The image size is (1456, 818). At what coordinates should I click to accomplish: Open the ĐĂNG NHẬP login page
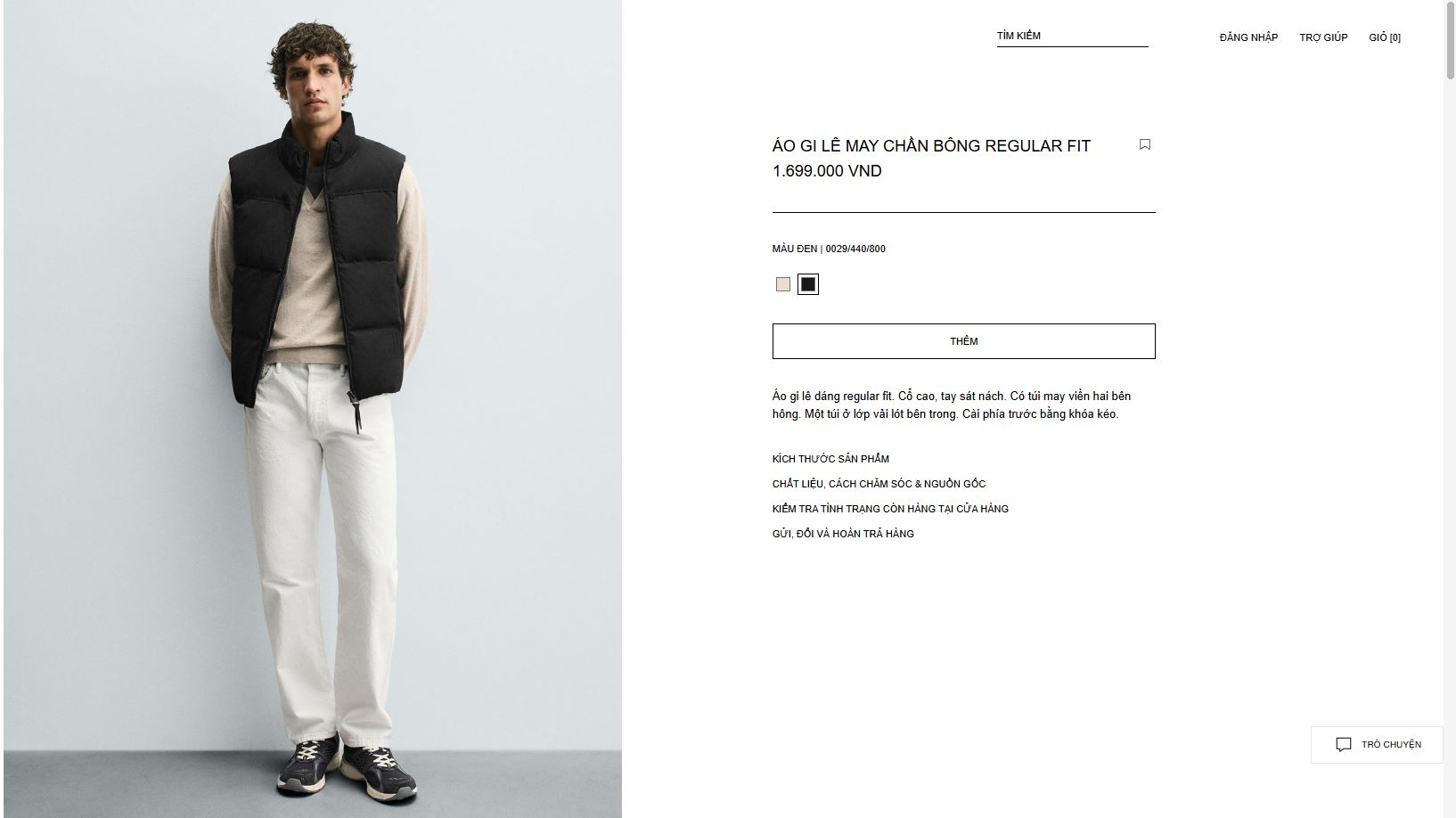pos(1248,37)
